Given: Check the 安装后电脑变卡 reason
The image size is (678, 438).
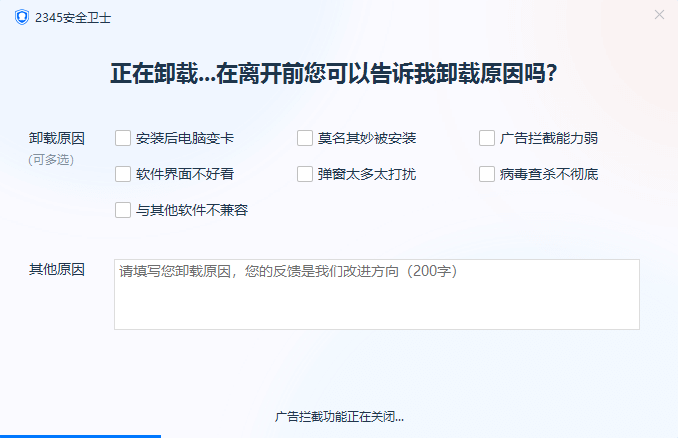Looking at the screenshot, I should pos(123,138).
